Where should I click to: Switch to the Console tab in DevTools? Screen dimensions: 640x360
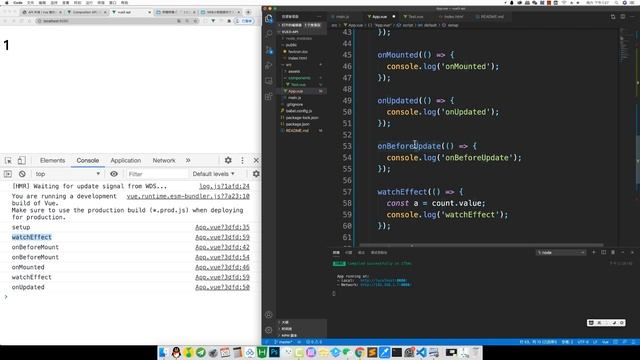pyautogui.click(x=88, y=160)
